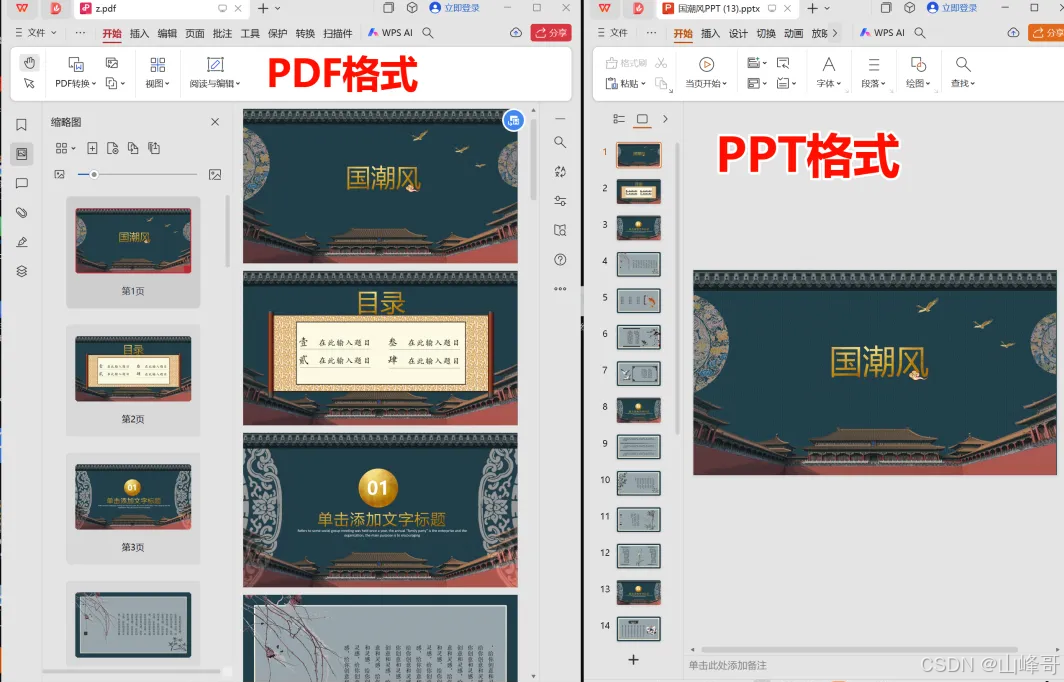1064x682 pixels.
Task: Click the red 分享 button in PDF window
Action: coord(551,33)
